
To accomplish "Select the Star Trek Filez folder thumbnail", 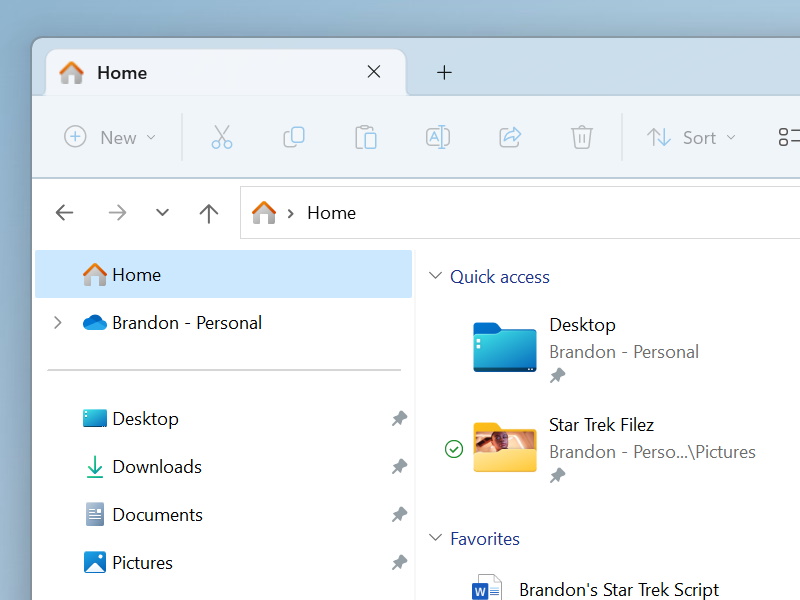I will click(505, 447).
